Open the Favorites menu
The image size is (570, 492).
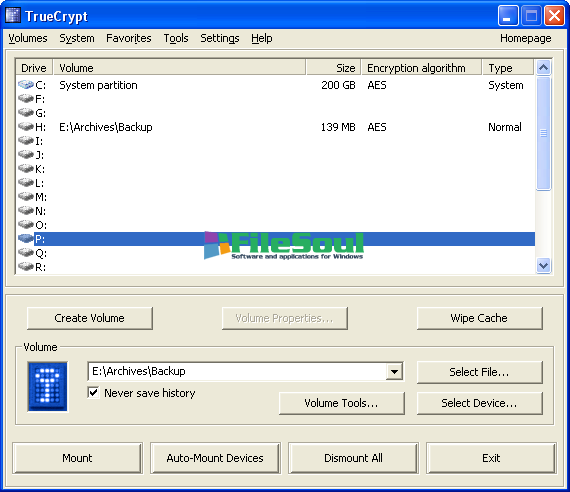(129, 38)
